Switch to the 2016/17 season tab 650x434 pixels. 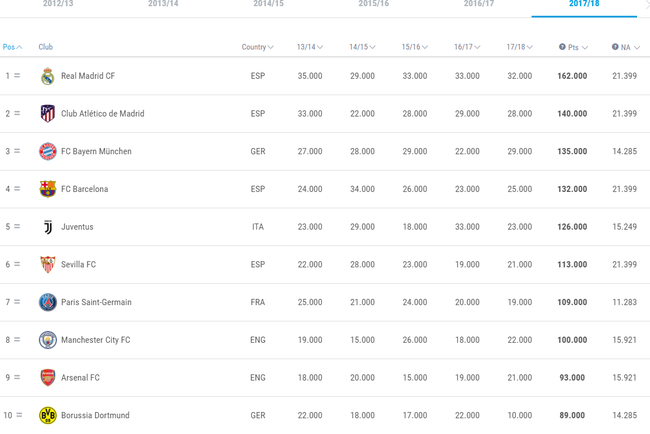479,4
